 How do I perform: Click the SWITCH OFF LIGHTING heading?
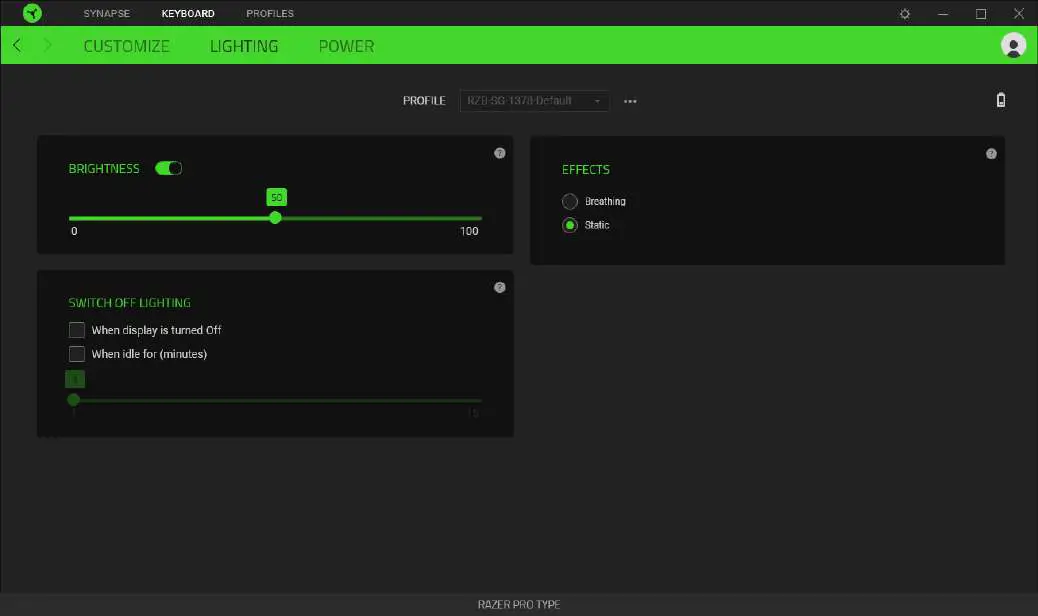coord(130,302)
